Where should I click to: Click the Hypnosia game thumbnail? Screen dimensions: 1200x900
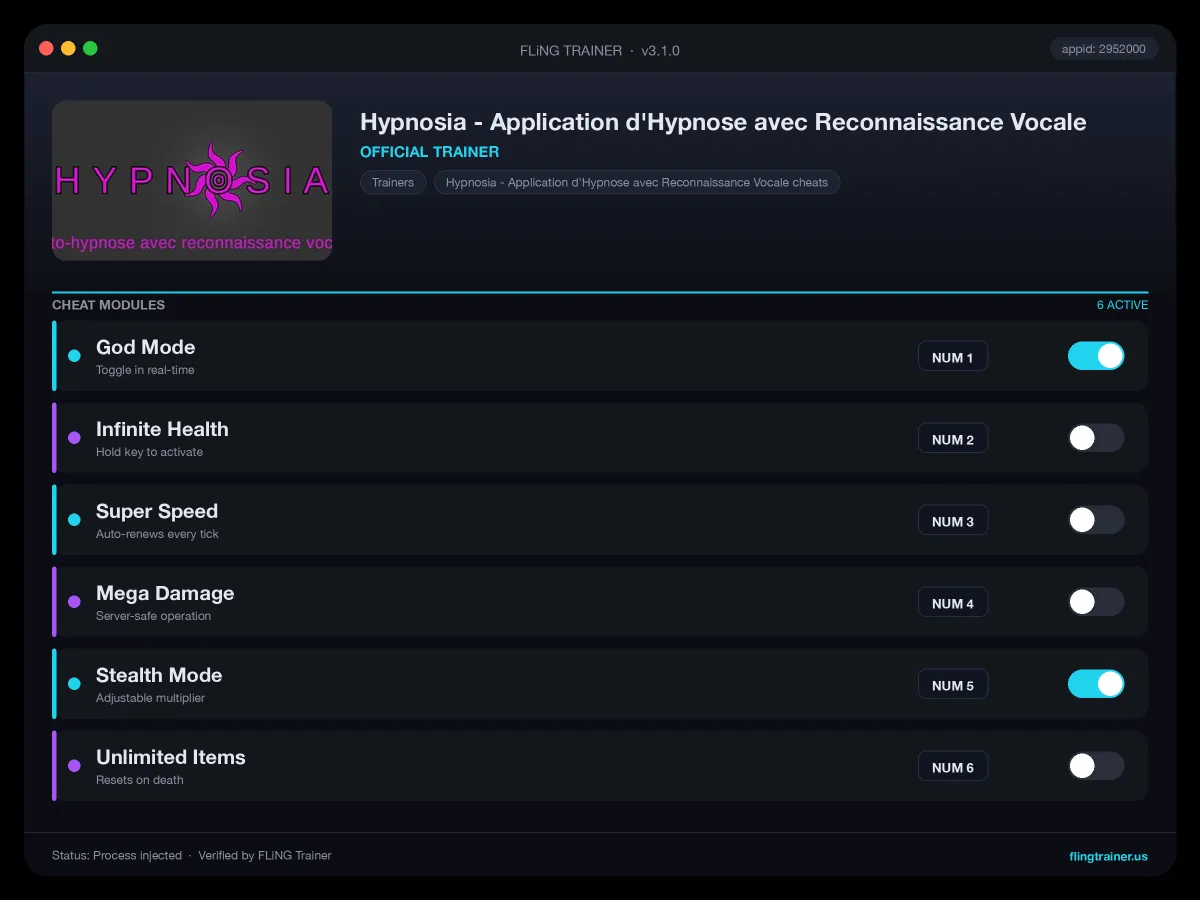192,180
